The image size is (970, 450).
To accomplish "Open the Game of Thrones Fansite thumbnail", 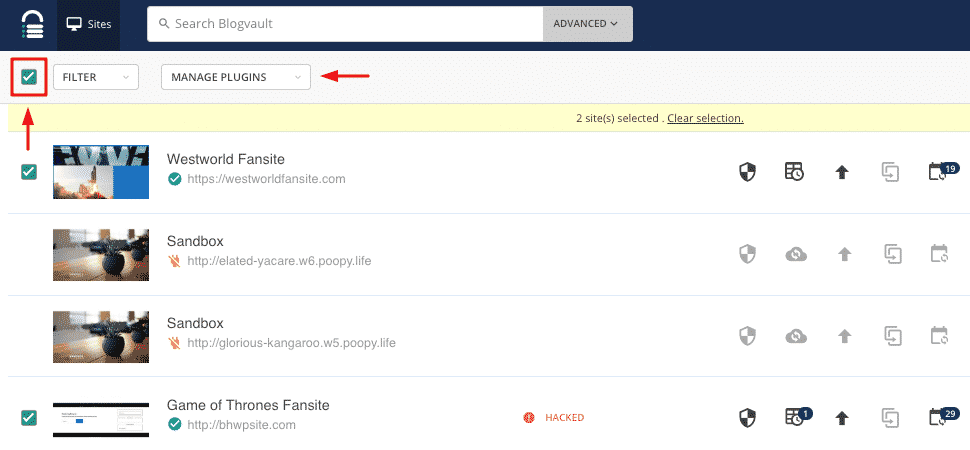I will [x=101, y=420].
